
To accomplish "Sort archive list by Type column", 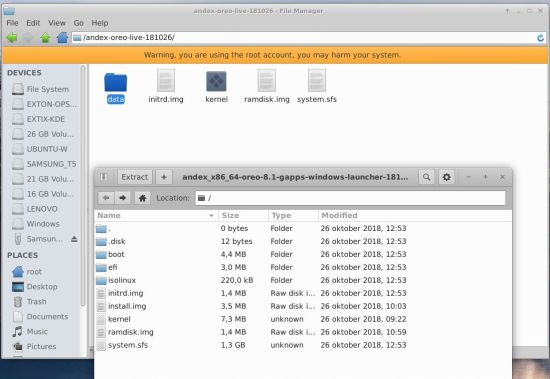I will (293, 215).
